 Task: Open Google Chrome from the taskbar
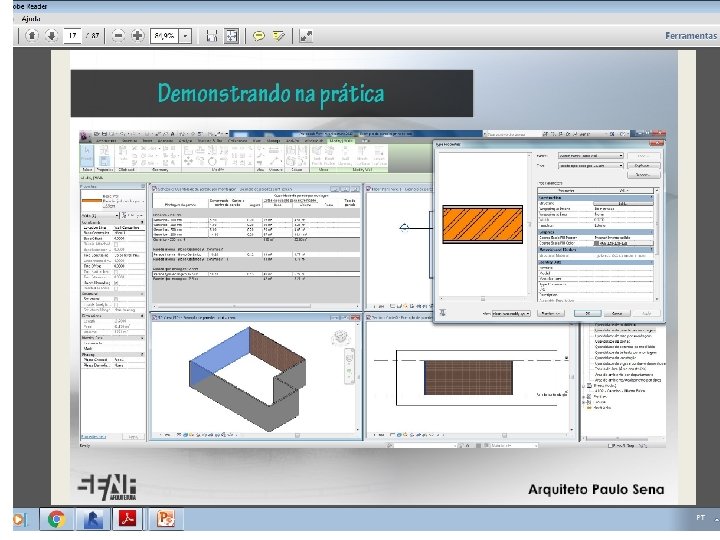56,519
